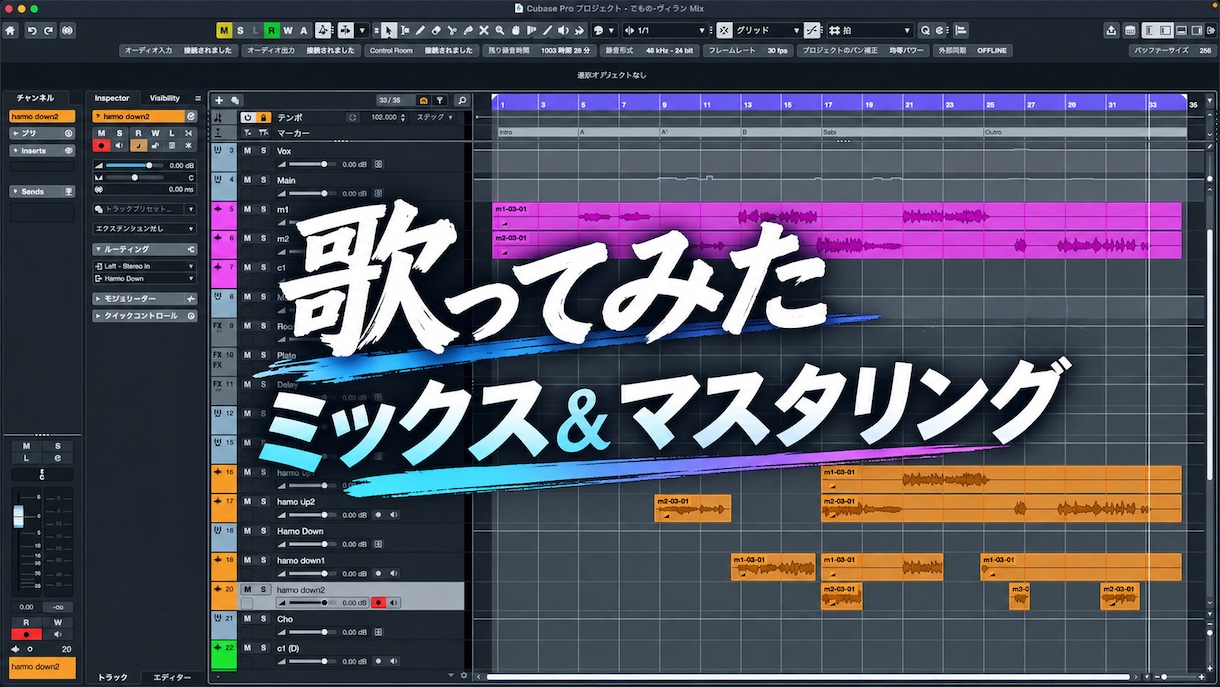Toggle the Snap on/off button
Viewport: 1220px width, 687px height.
[x=725, y=31]
